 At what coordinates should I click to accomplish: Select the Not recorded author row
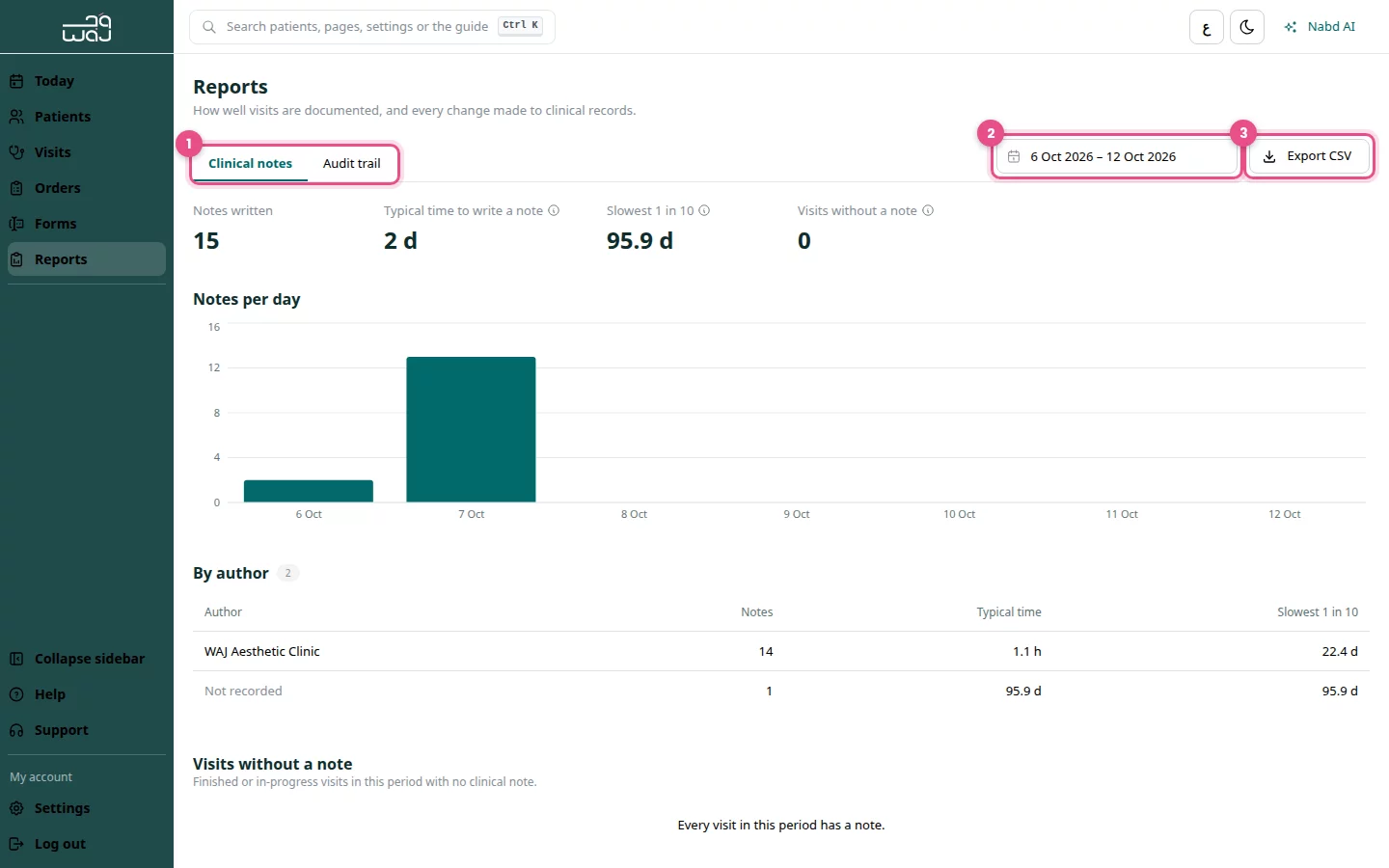click(781, 692)
